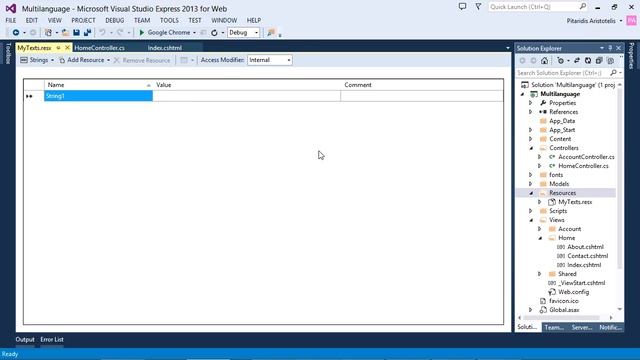Expand the Scripts folder node
The width and height of the screenshot is (640, 360).
[531, 211]
